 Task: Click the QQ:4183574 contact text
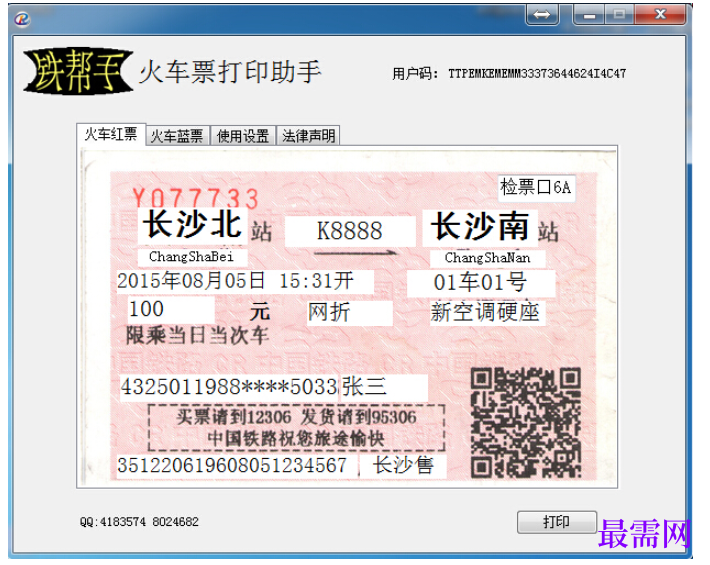coord(139,522)
